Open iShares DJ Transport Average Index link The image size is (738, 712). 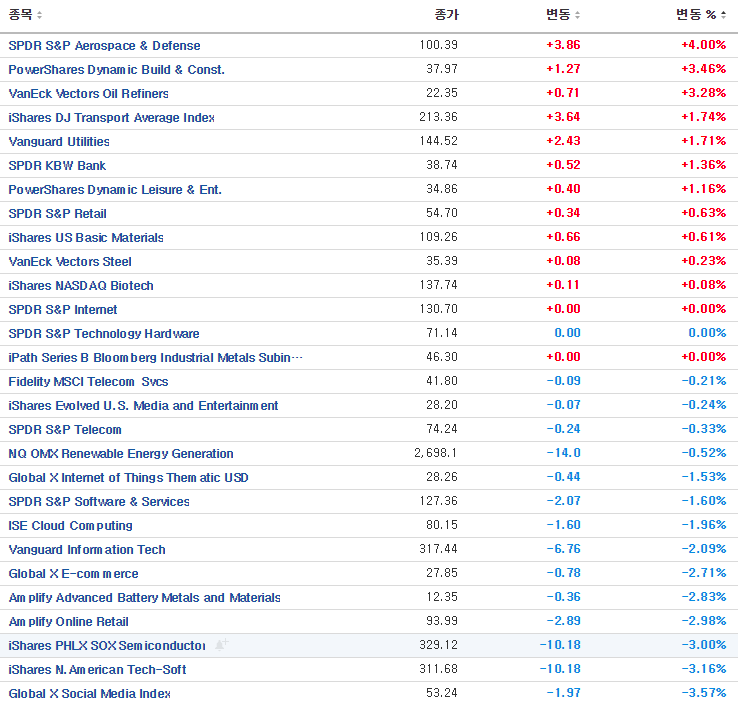coord(112,118)
